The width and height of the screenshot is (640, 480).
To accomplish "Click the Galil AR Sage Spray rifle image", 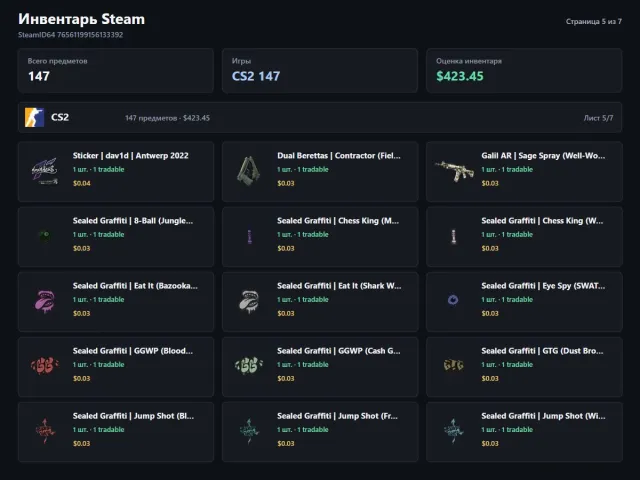I will pos(454,171).
